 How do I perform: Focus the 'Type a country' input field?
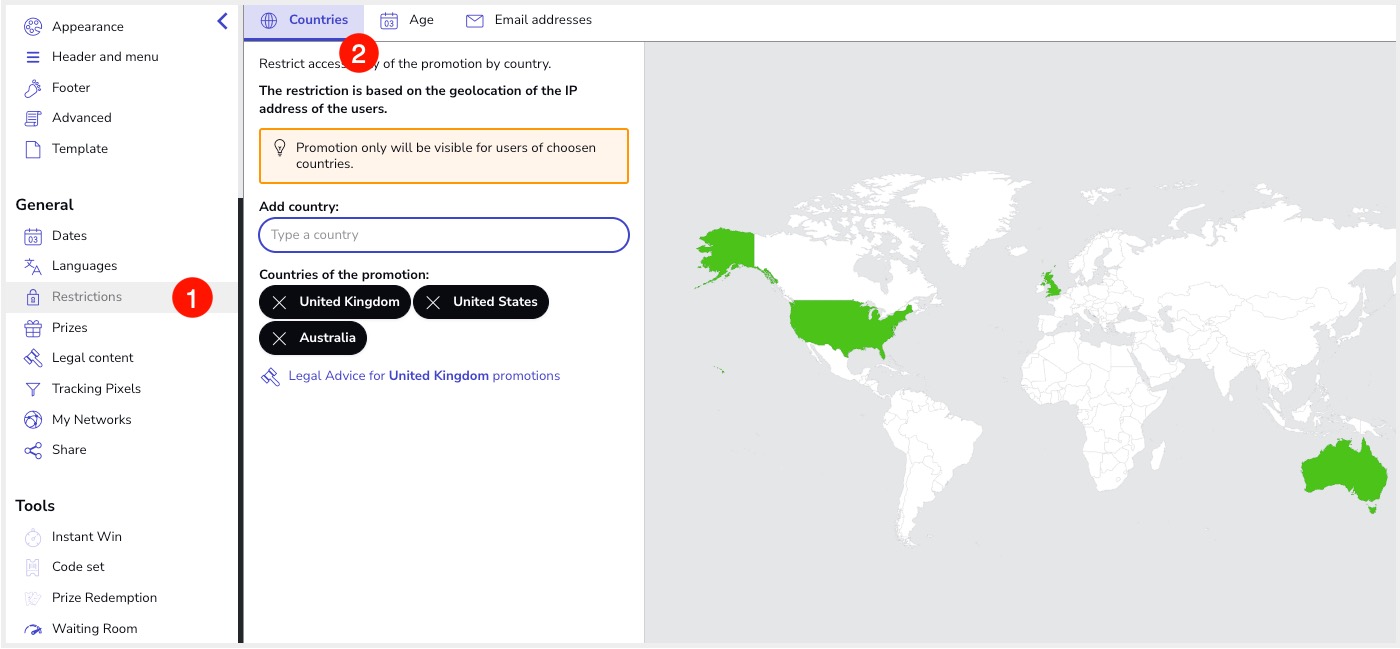pos(443,235)
